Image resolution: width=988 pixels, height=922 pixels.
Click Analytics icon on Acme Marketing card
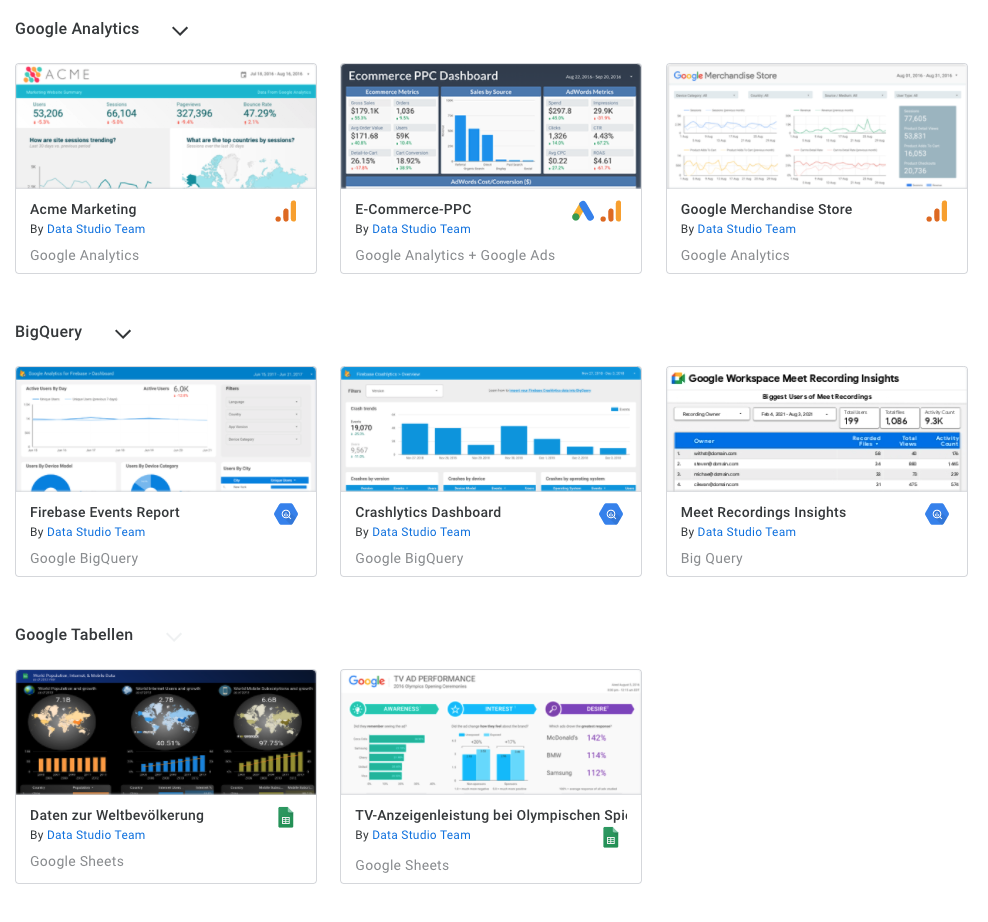coord(286,212)
